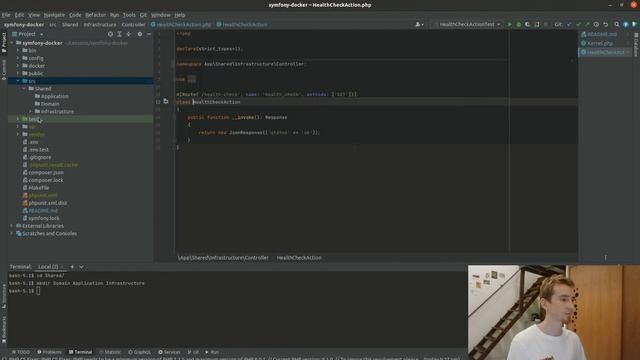The image size is (640, 360).
Task: Collapse the src folder
Action: [18, 81]
